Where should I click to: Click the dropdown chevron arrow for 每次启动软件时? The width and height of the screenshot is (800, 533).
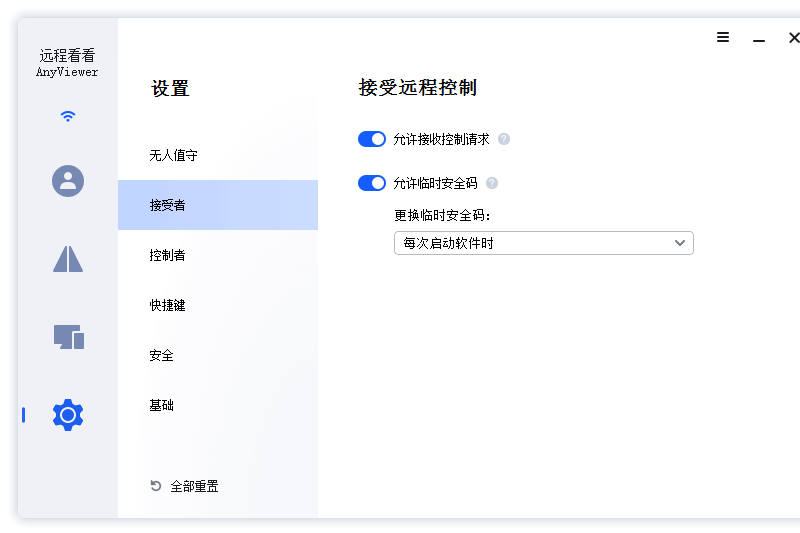pos(680,243)
